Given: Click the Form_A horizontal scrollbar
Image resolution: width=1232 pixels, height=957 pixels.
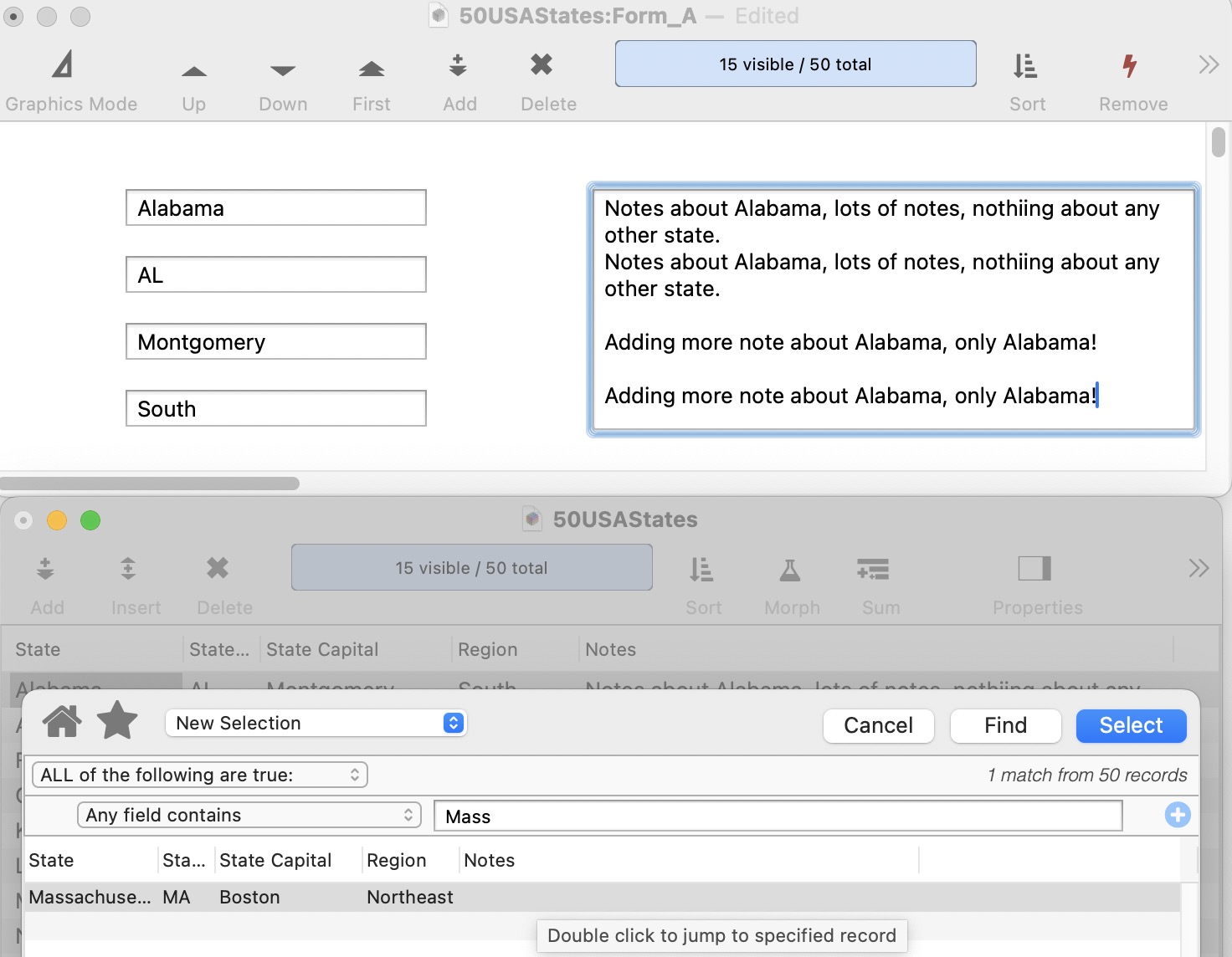Looking at the screenshot, I should pos(150,484).
